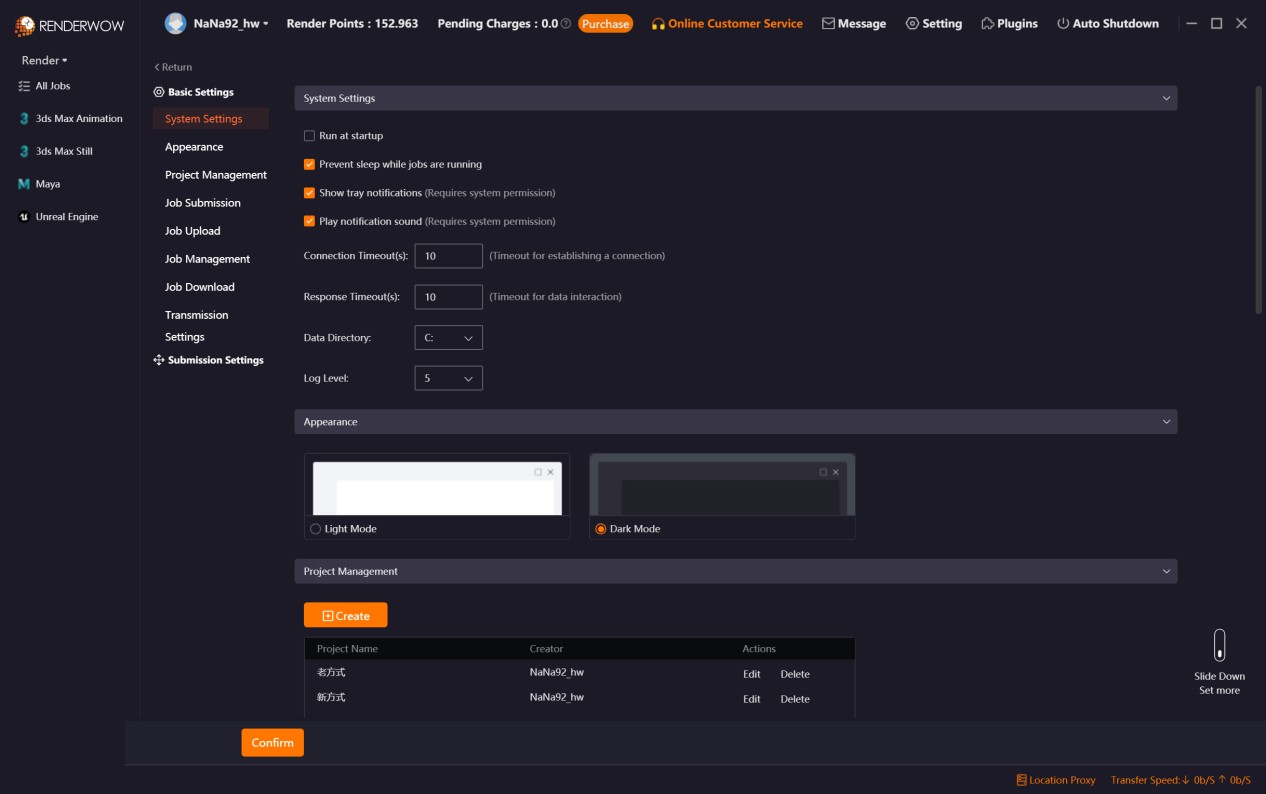This screenshot has height=794, width=1266.
Task: Toggle Play notification sound checkbox
Action: pyautogui.click(x=309, y=221)
